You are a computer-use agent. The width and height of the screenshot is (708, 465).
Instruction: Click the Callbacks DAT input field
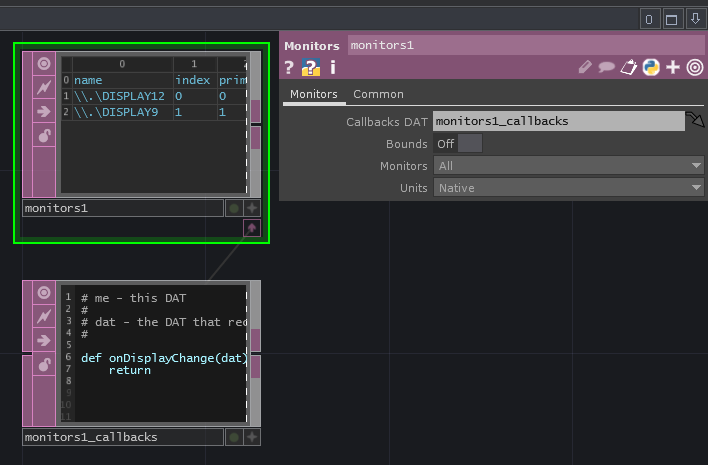click(x=559, y=121)
